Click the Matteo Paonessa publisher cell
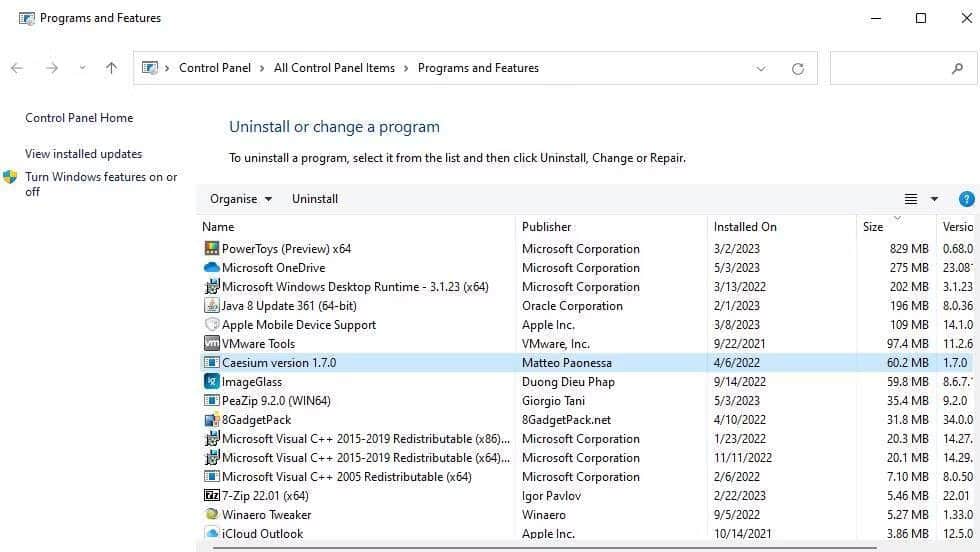Screen dimensions: 980x552 click(x=567, y=363)
